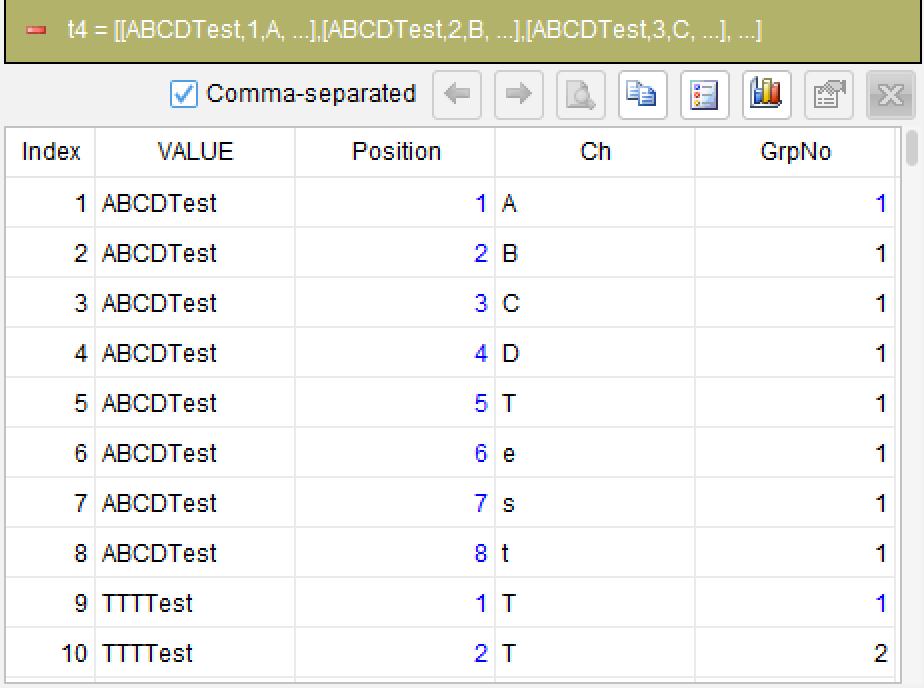Select the Ch cell containing letter D
Viewport: 924px width, 688px height.
[595, 353]
